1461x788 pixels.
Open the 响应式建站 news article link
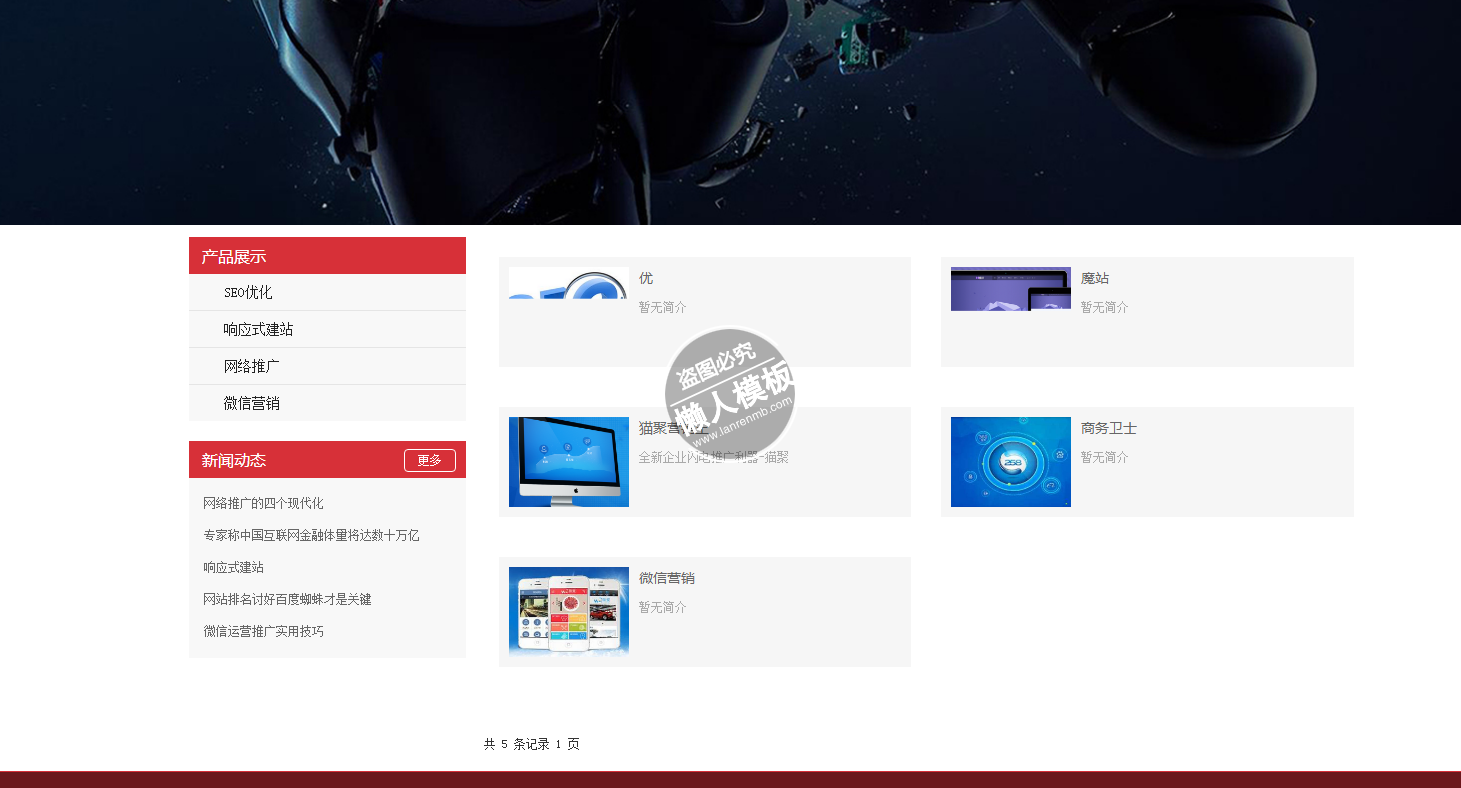(x=233, y=567)
